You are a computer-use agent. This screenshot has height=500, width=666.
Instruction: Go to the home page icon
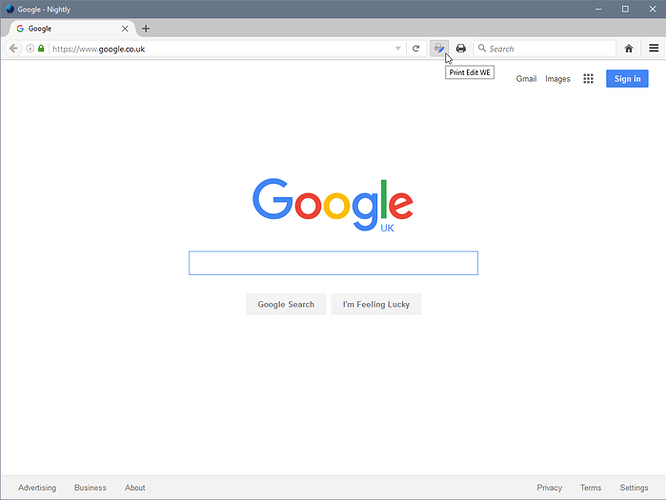tap(629, 48)
